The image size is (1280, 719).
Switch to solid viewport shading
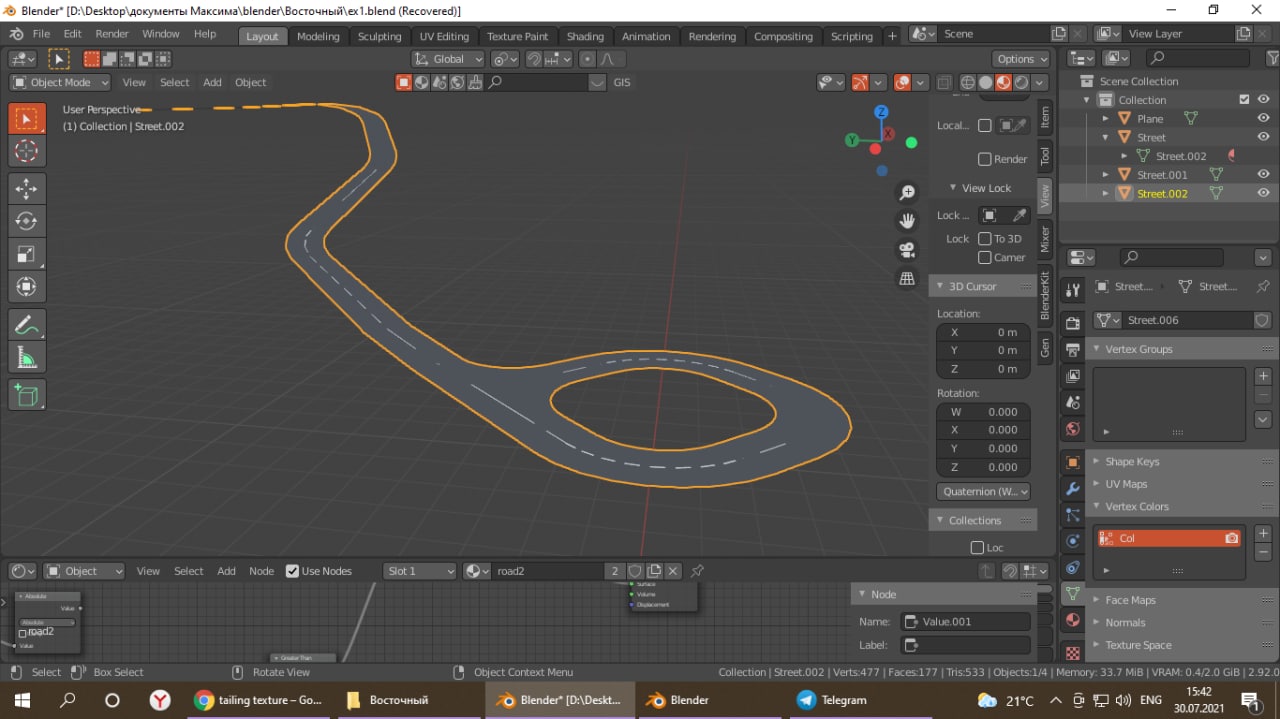point(985,83)
